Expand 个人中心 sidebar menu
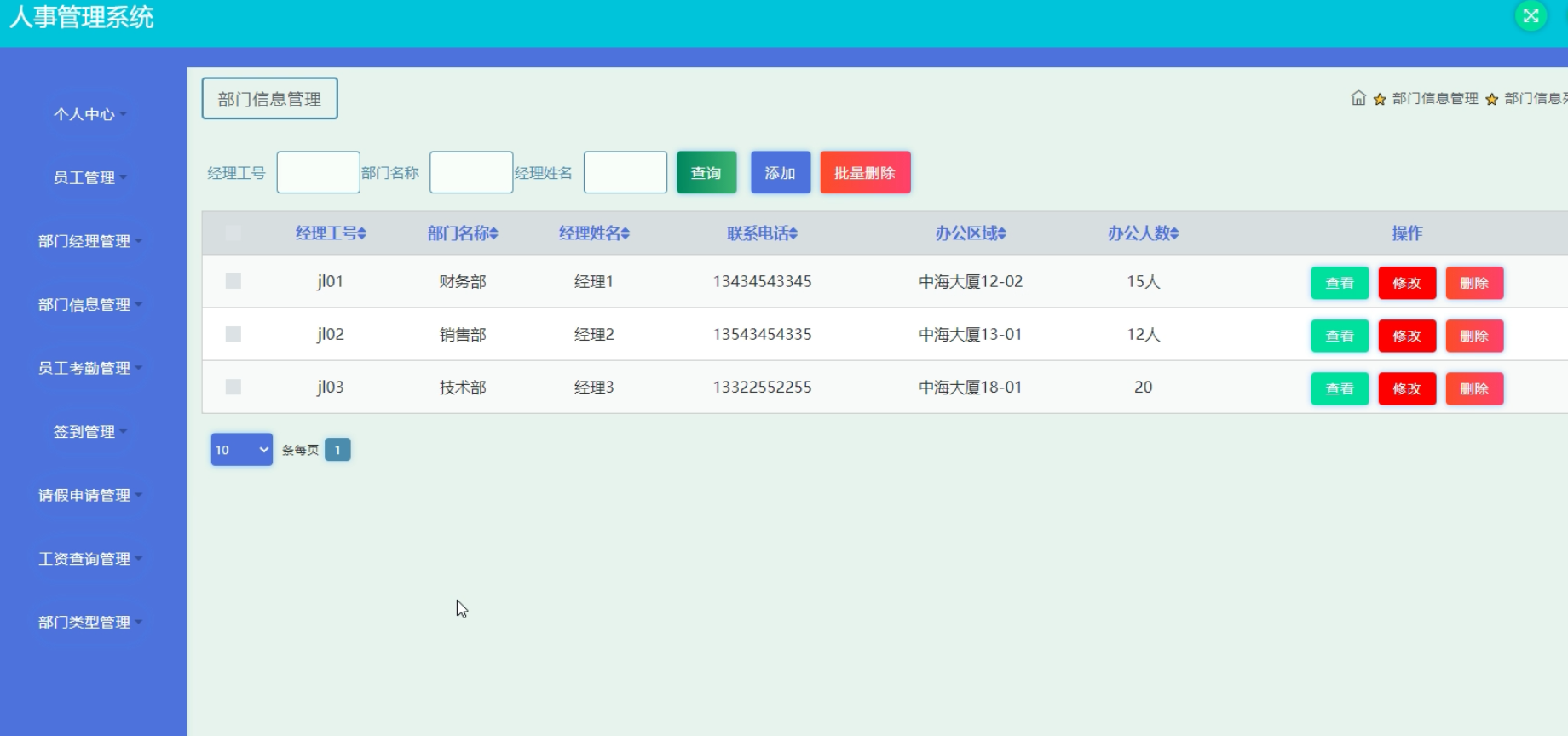 [x=89, y=114]
